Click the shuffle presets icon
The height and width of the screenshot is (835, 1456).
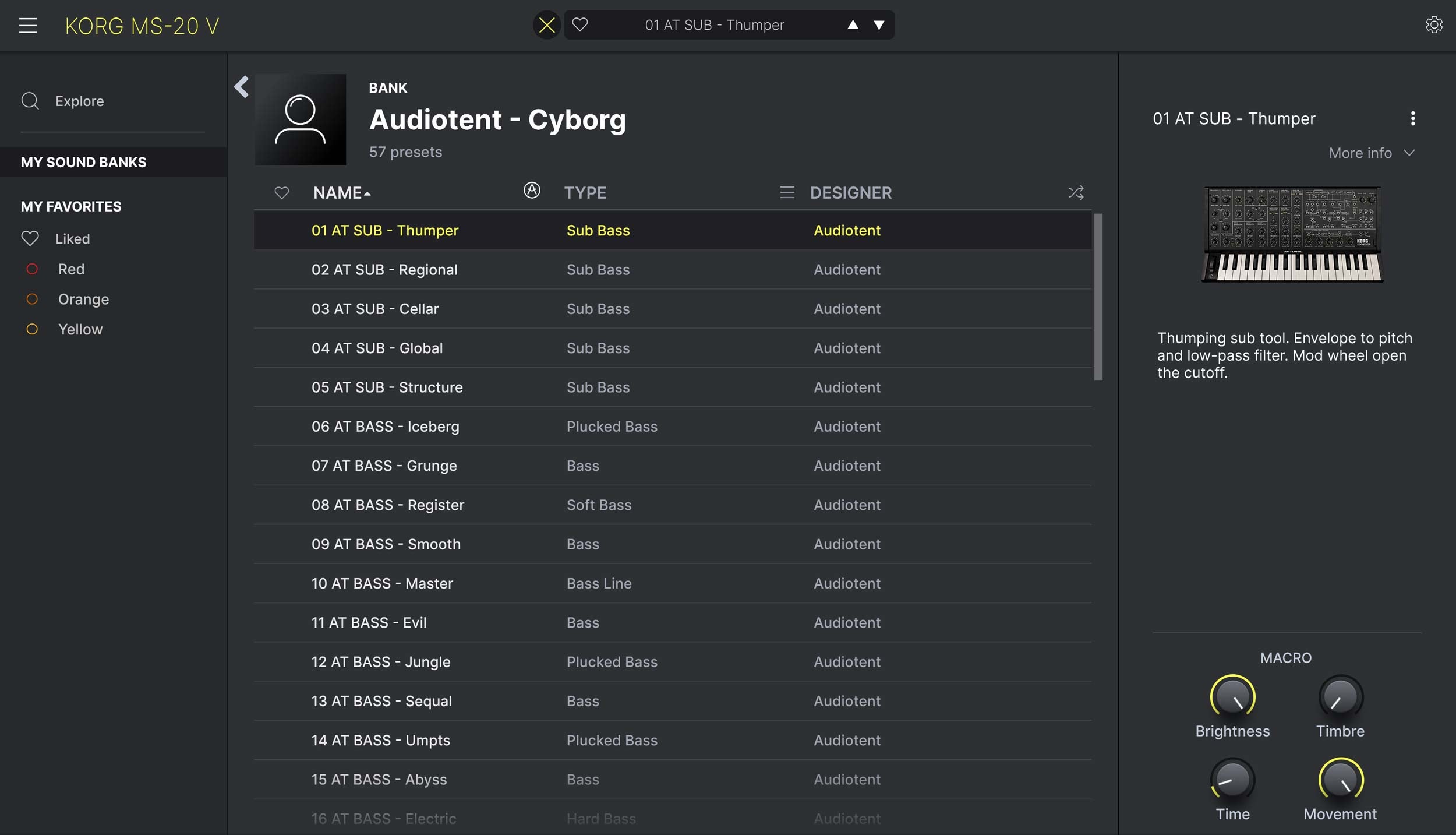click(1075, 193)
